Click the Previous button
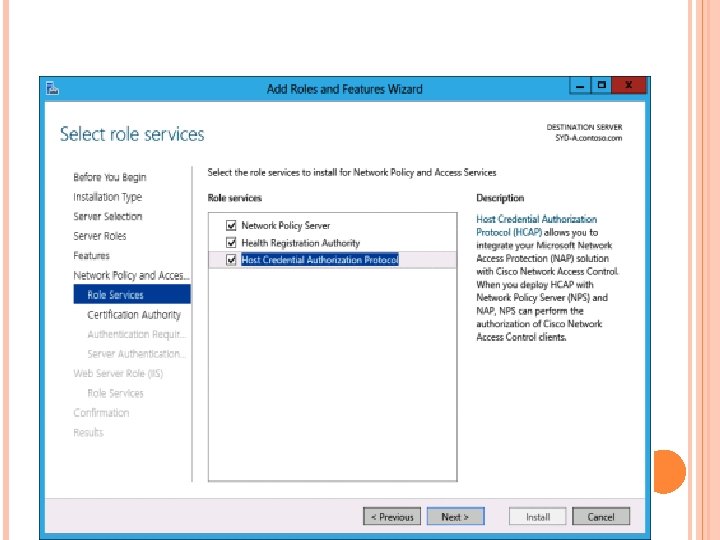Image resolution: width=720 pixels, height=540 pixels. point(392,517)
